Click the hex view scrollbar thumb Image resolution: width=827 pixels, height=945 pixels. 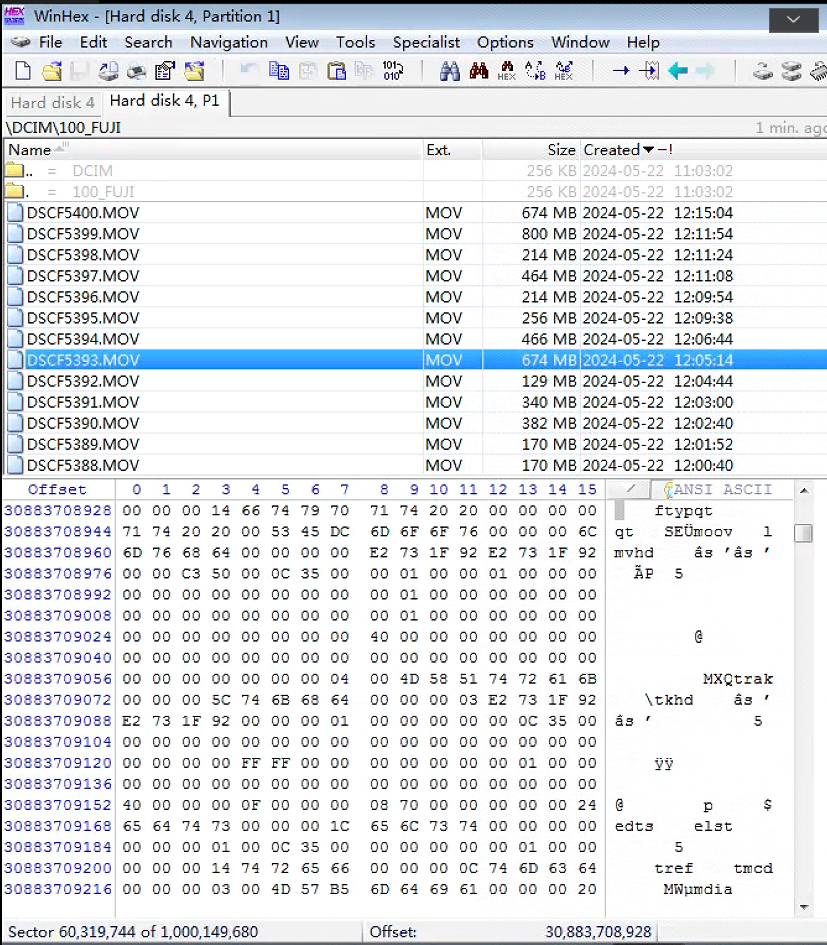(x=803, y=533)
